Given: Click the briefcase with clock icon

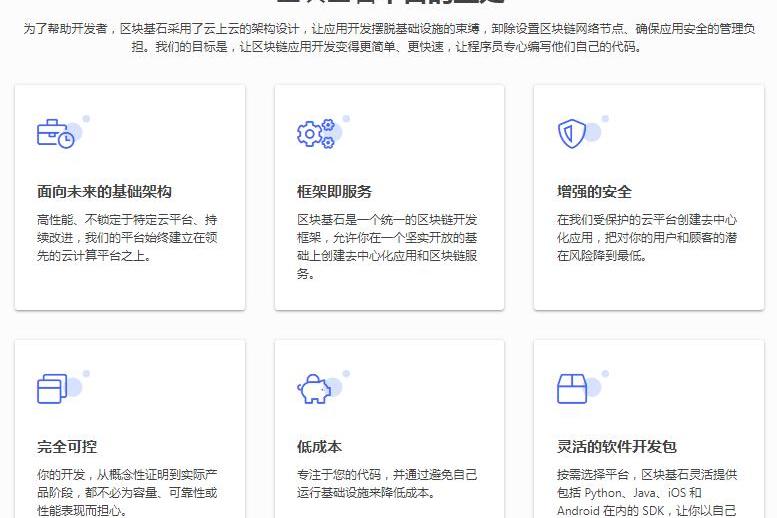Looking at the screenshot, I should (x=56, y=134).
